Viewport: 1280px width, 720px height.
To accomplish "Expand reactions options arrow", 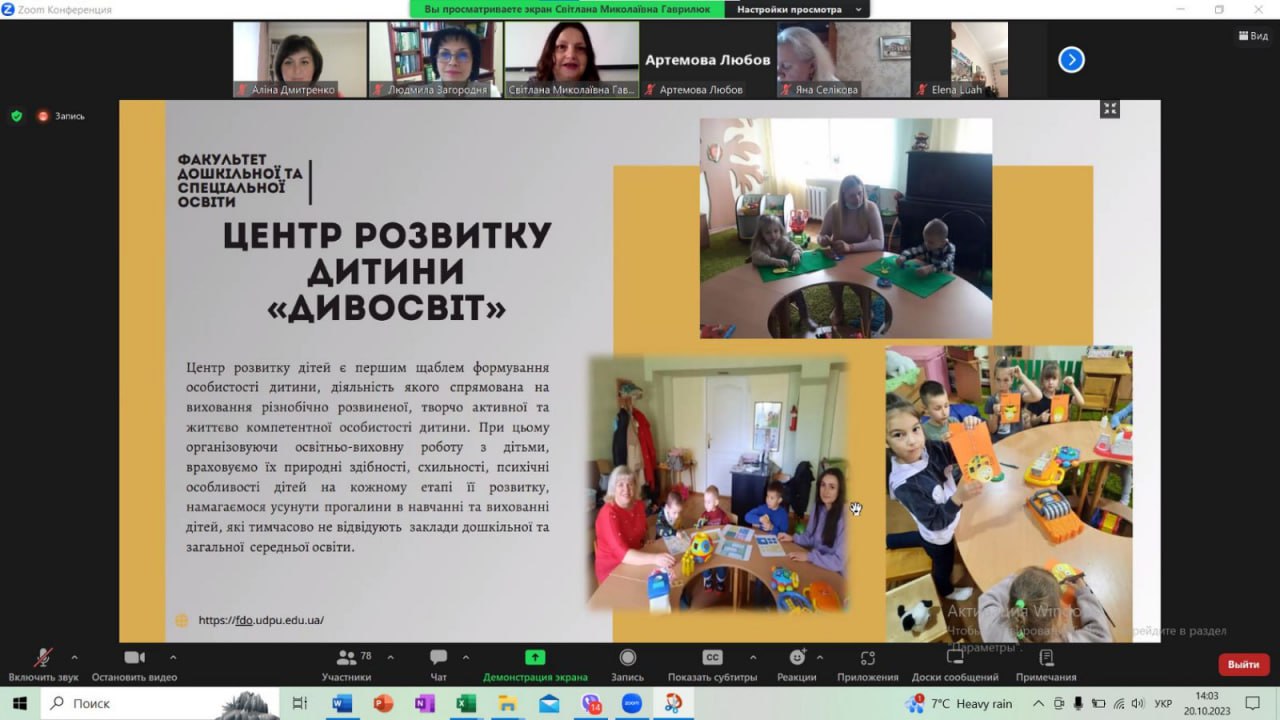I will click(820, 657).
